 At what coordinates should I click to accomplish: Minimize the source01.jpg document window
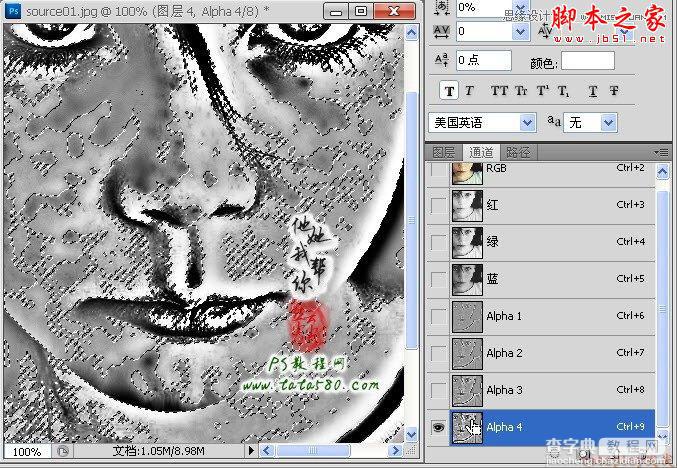[336, 11]
